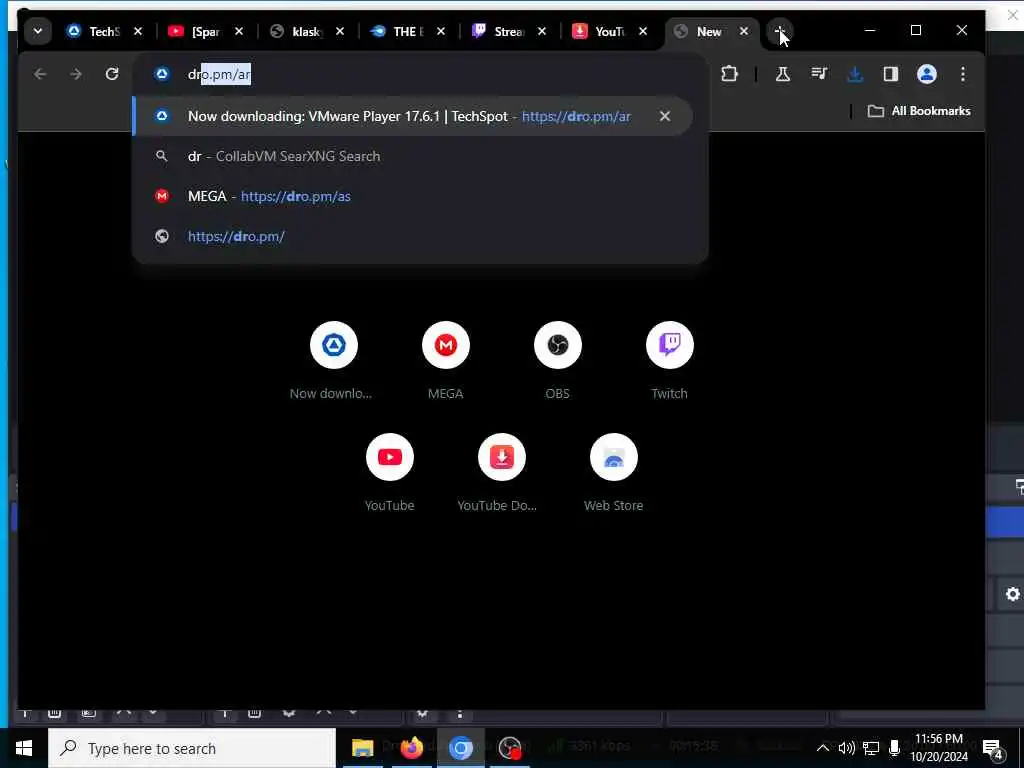Viewport: 1024px width, 768px height.
Task: Close the New Tab tab
Action: (x=744, y=31)
